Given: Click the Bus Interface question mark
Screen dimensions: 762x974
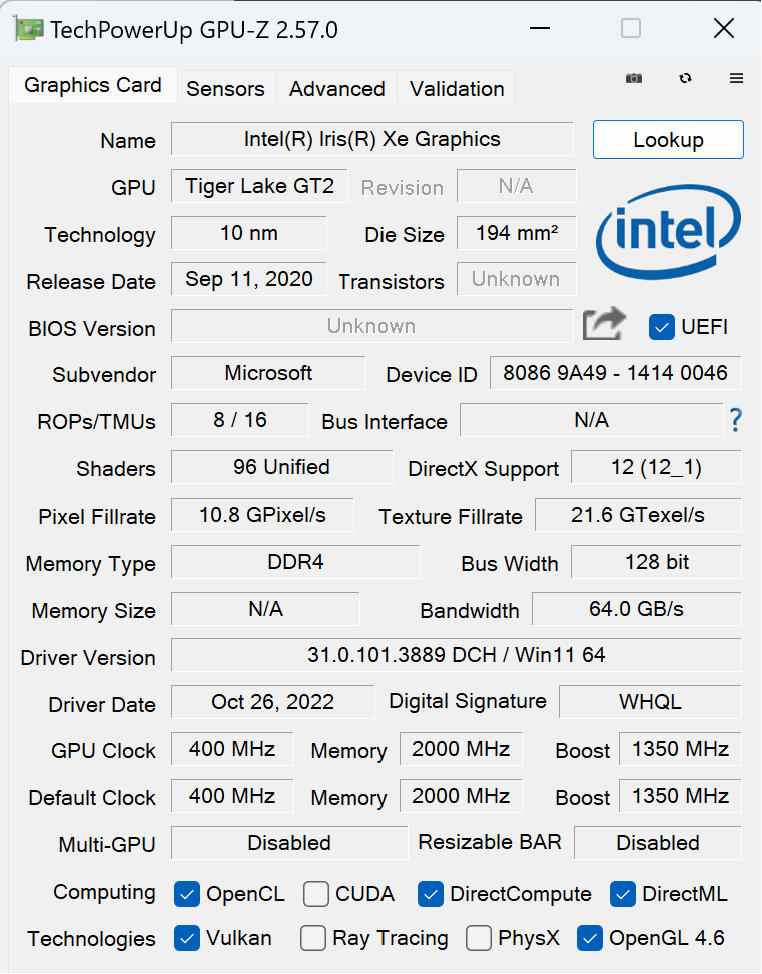Looking at the screenshot, I should pyautogui.click(x=735, y=420).
